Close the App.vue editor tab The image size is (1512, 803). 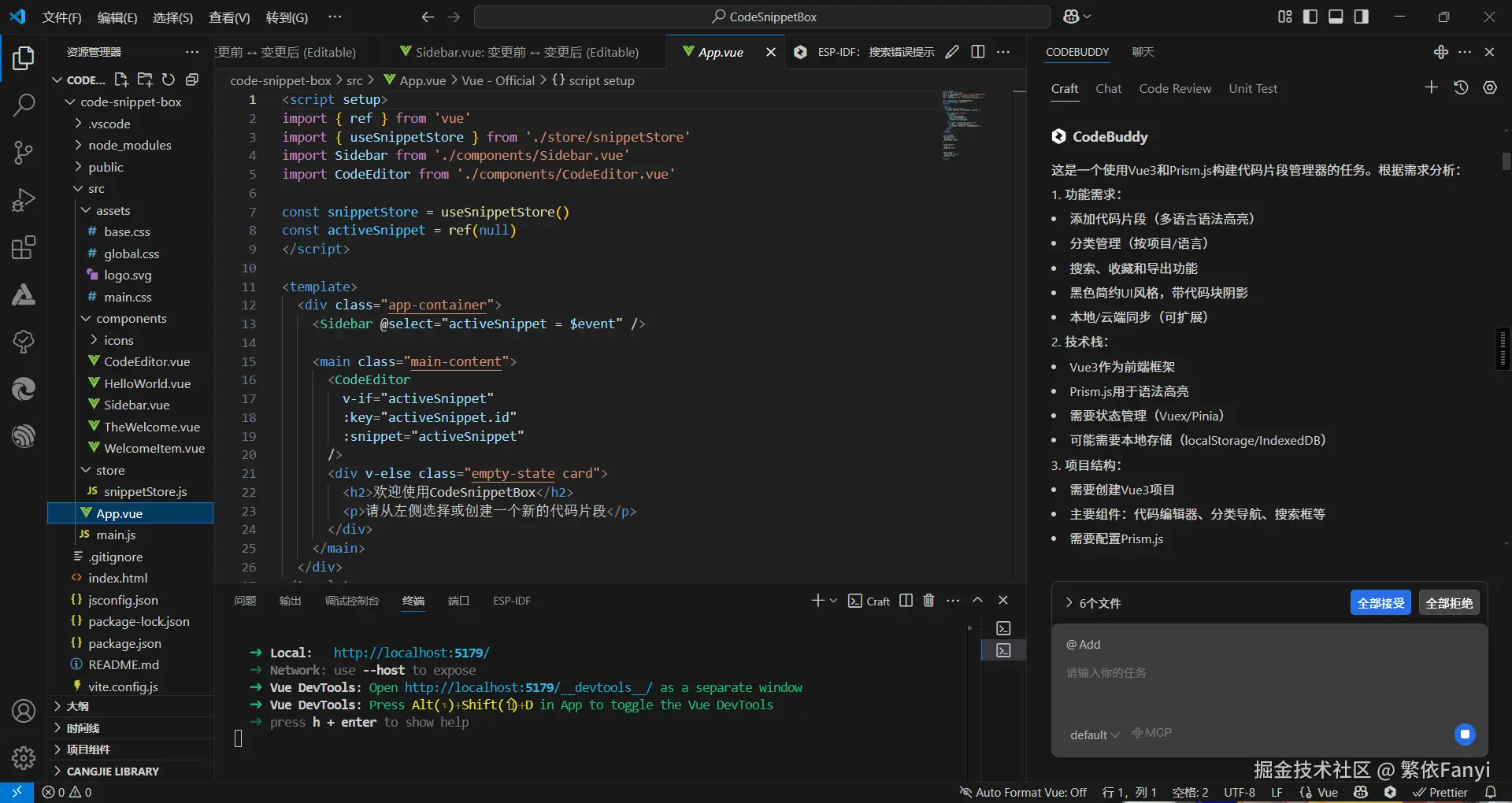tap(771, 52)
